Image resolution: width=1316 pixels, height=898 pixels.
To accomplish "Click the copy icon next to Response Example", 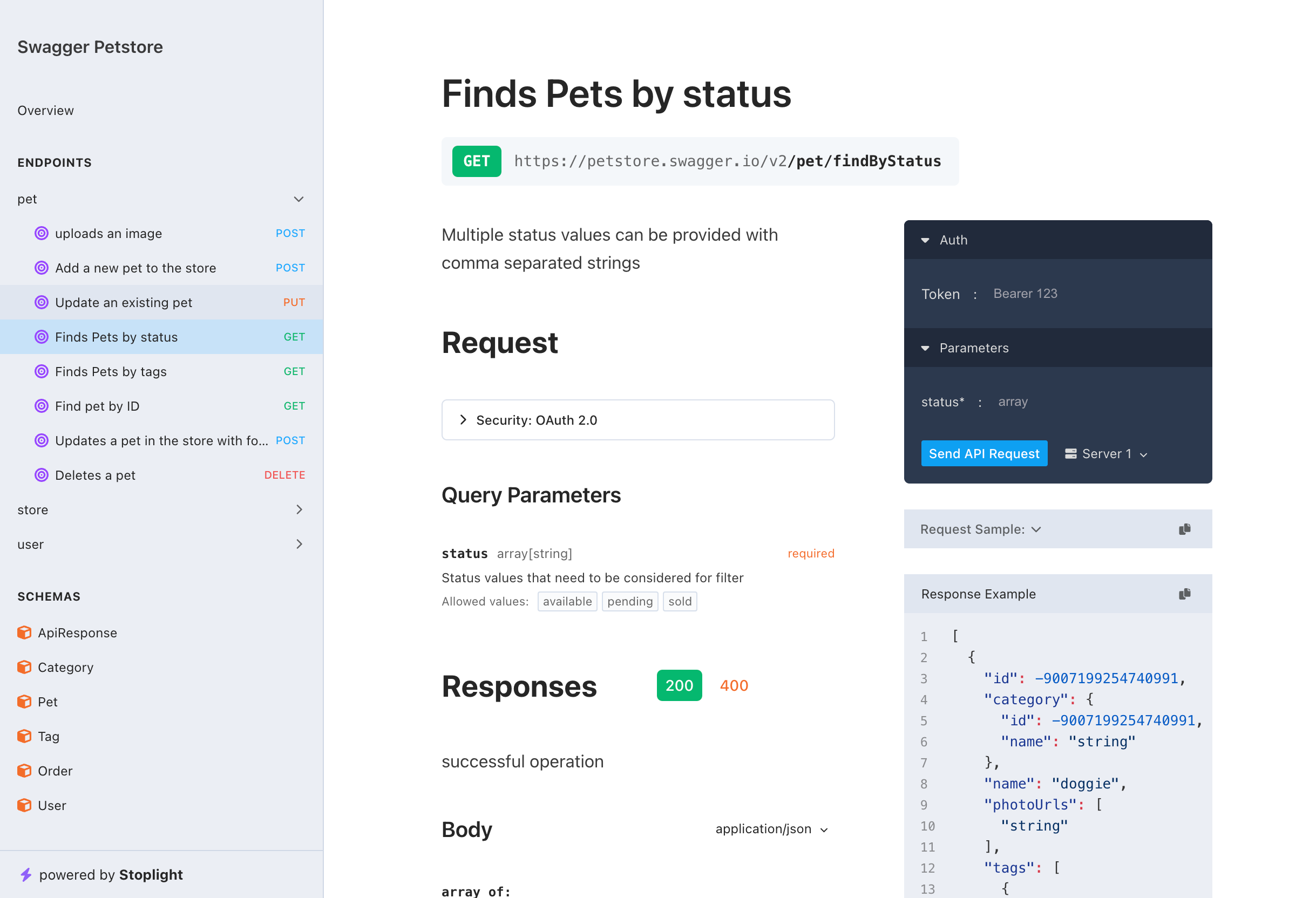I will pyautogui.click(x=1185, y=594).
